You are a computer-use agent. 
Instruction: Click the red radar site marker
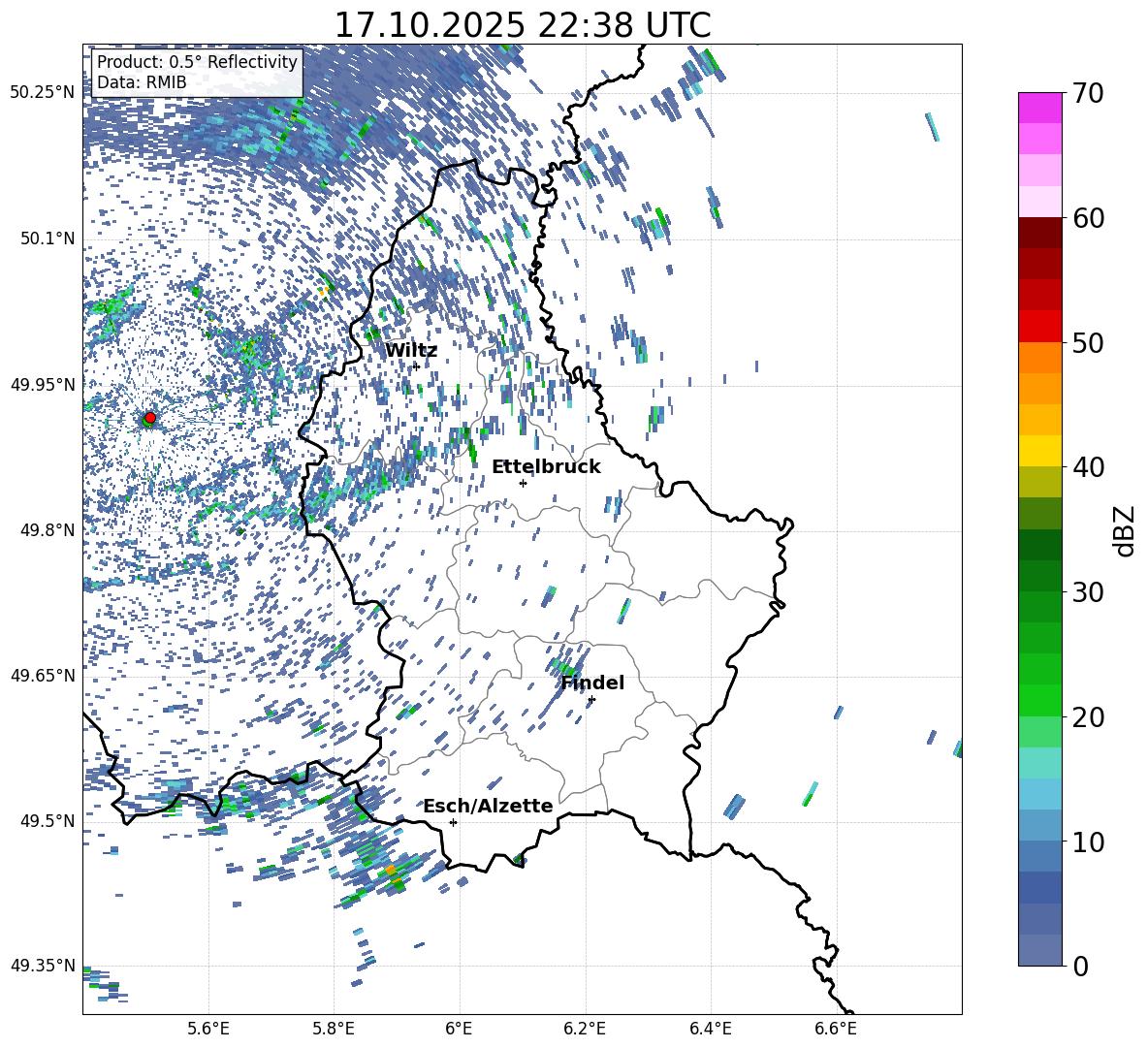point(150,418)
